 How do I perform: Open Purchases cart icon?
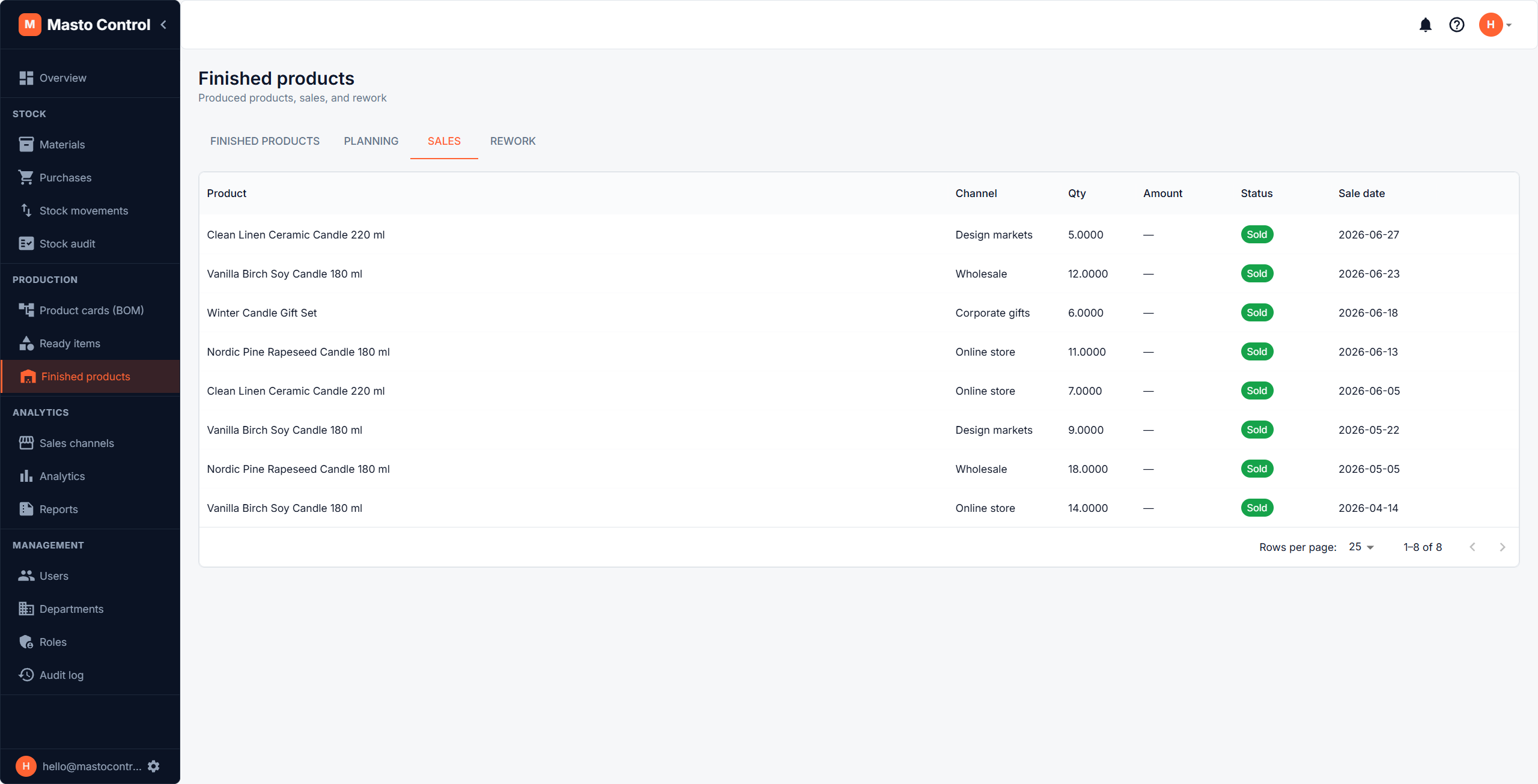[x=26, y=177]
